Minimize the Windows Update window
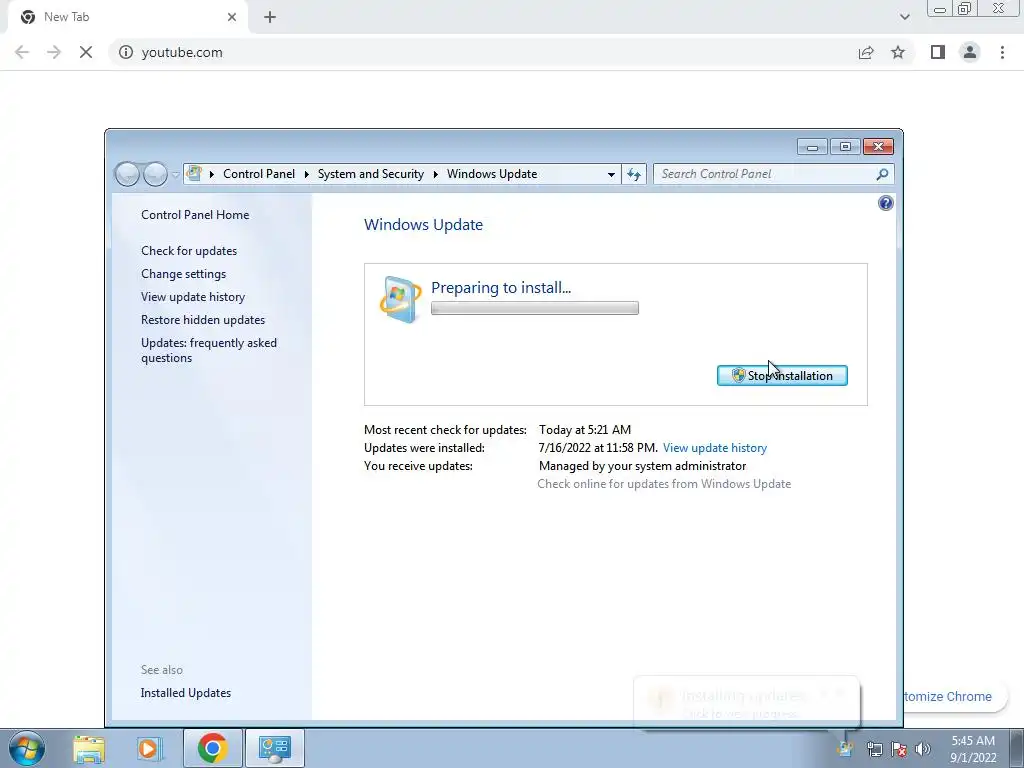1024x768 pixels. click(x=812, y=147)
